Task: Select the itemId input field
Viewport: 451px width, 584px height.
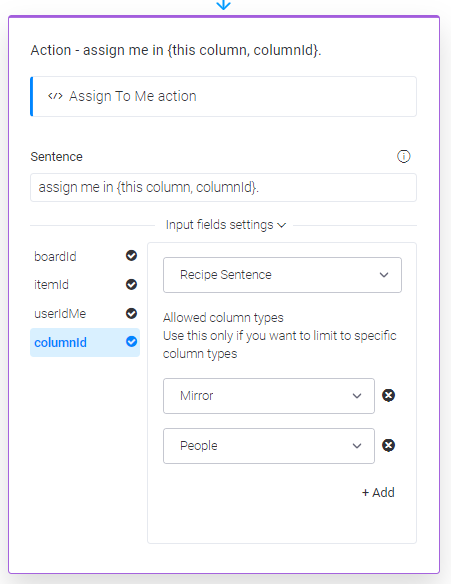Action: pos(85,285)
